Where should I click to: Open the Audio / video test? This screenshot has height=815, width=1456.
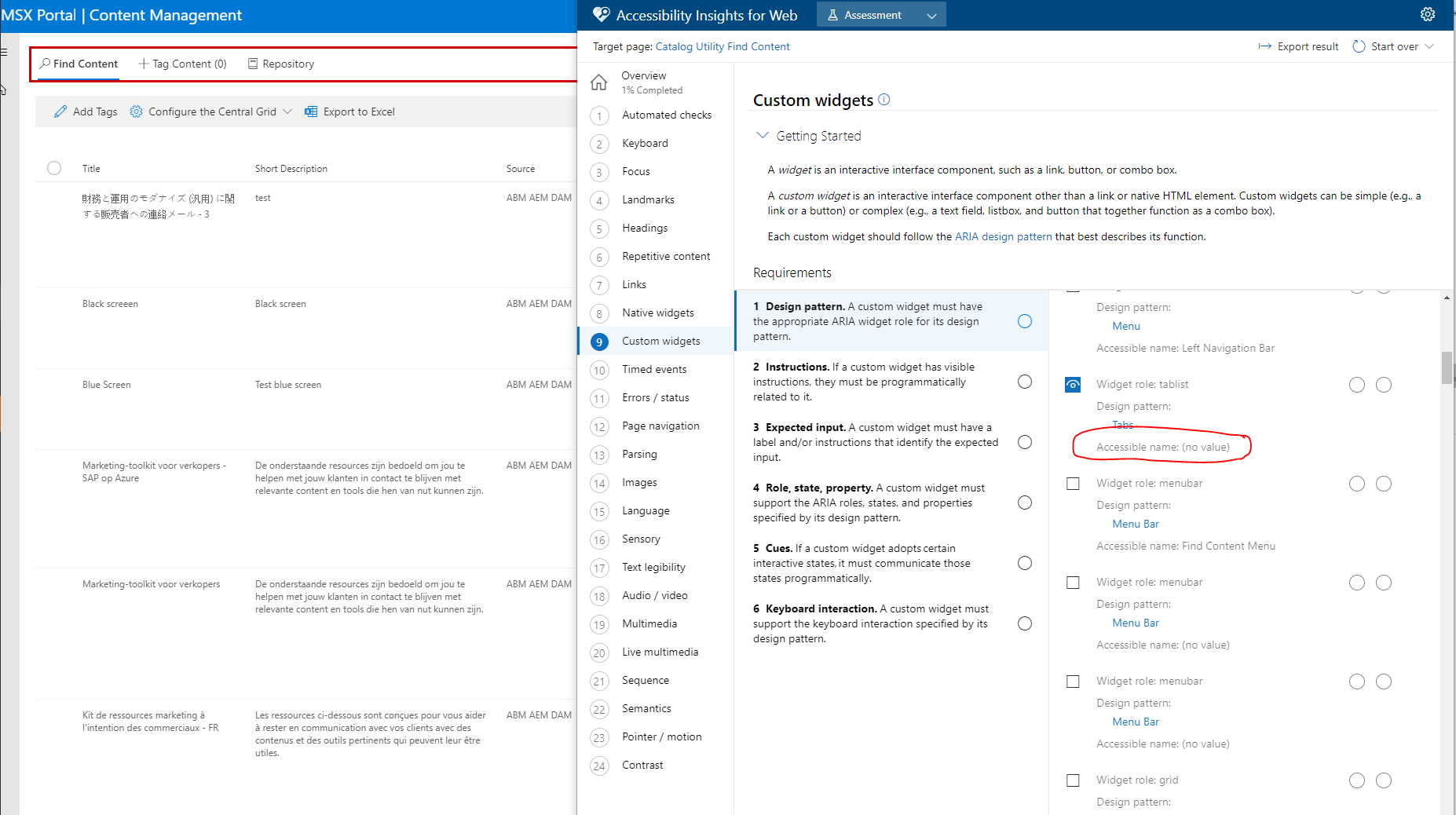(x=655, y=595)
